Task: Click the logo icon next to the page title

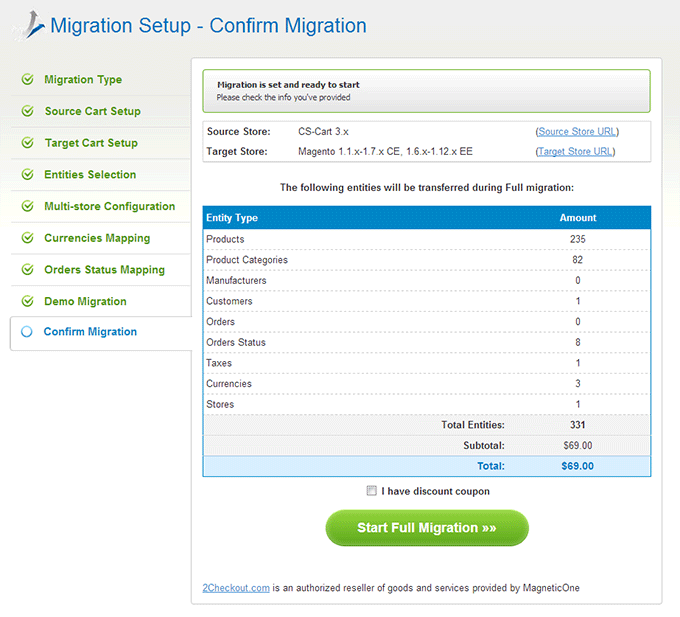Action: 31,25
